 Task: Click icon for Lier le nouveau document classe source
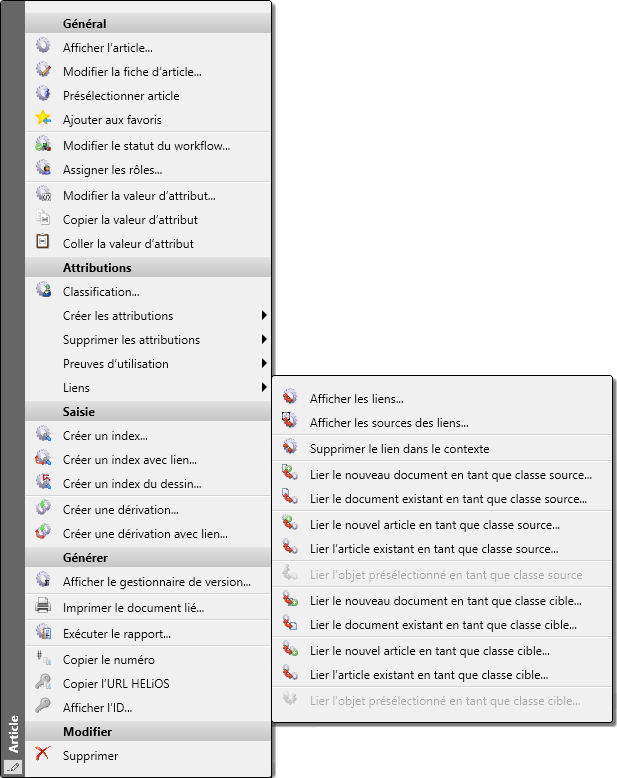pyautogui.click(x=290, y=472)
